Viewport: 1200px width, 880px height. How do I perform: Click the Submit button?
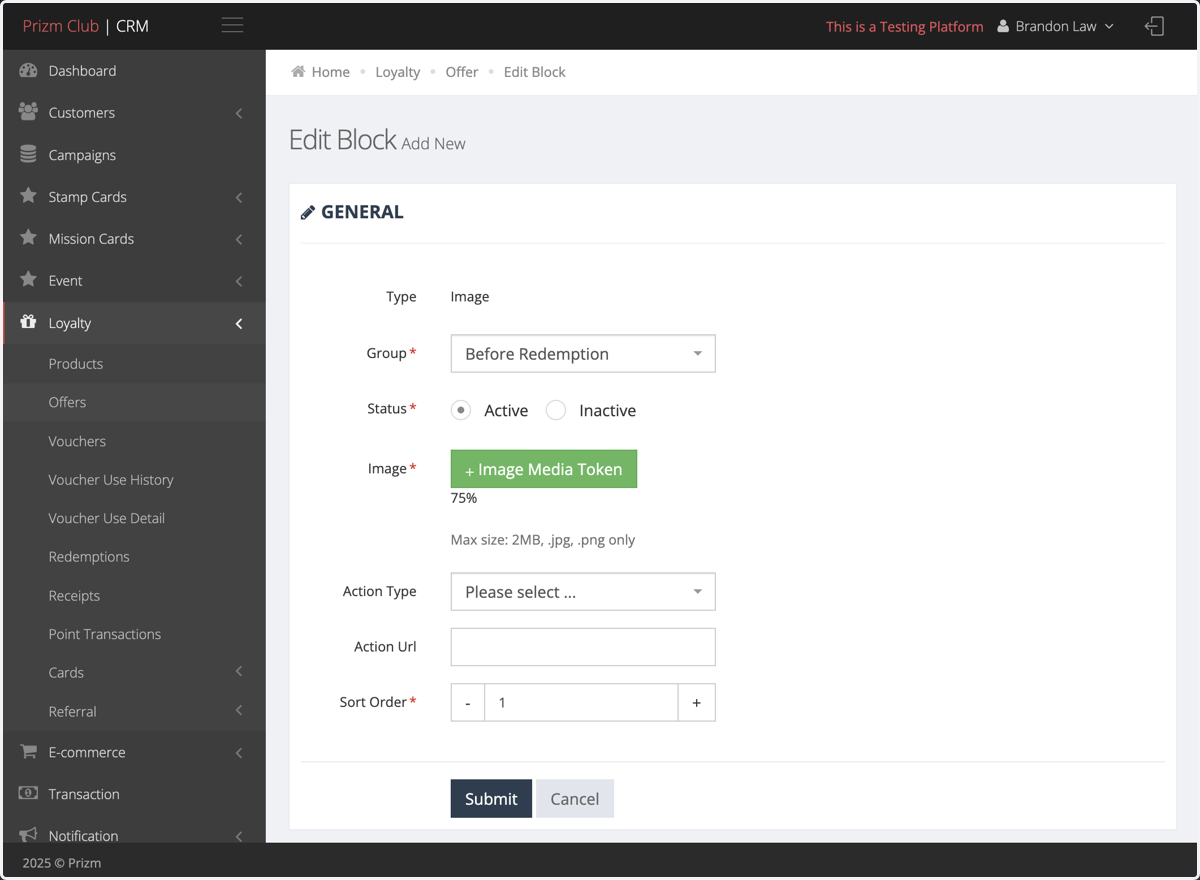pyautogui.click(x=491, y=798)
